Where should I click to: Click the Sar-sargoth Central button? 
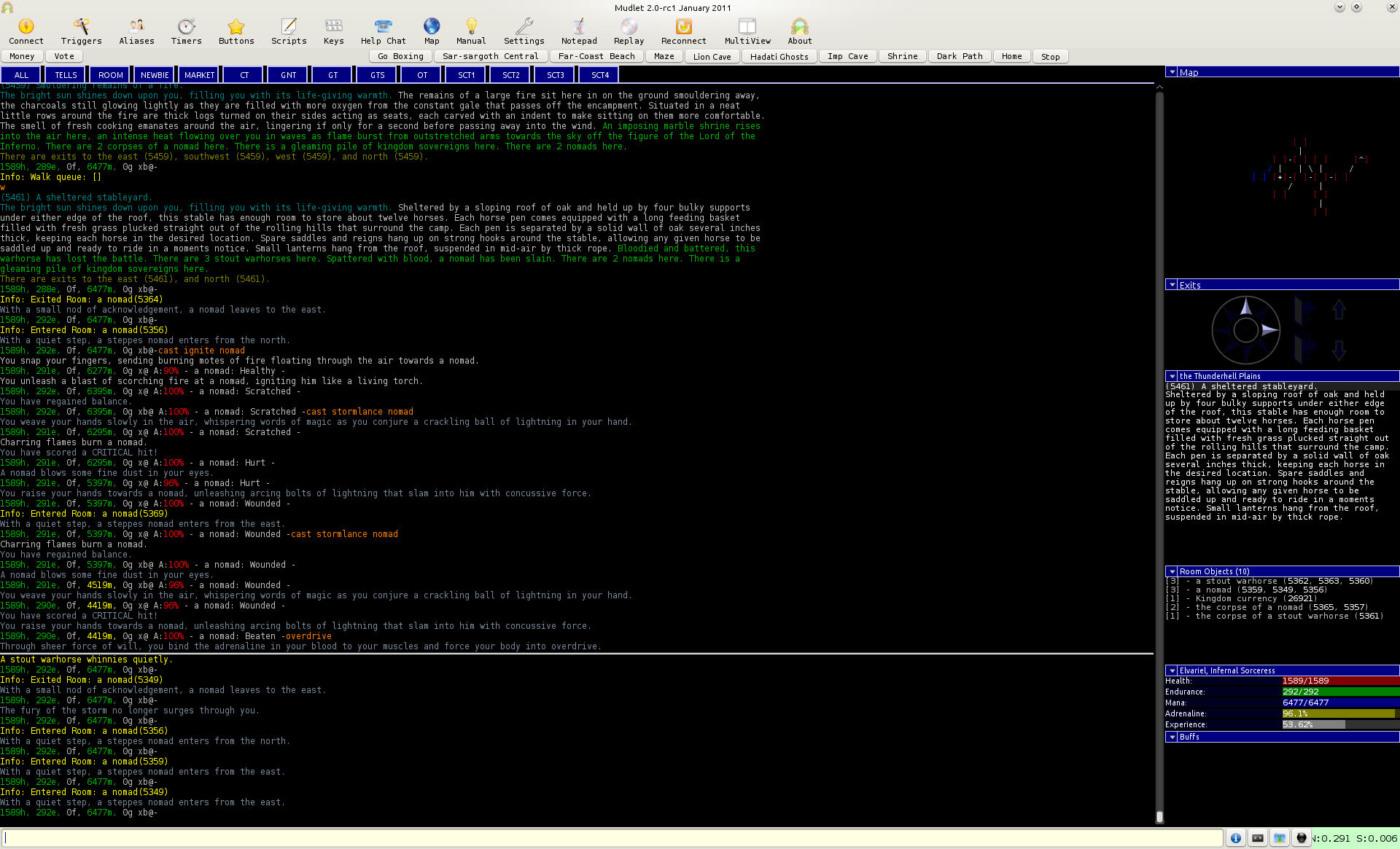490,56
